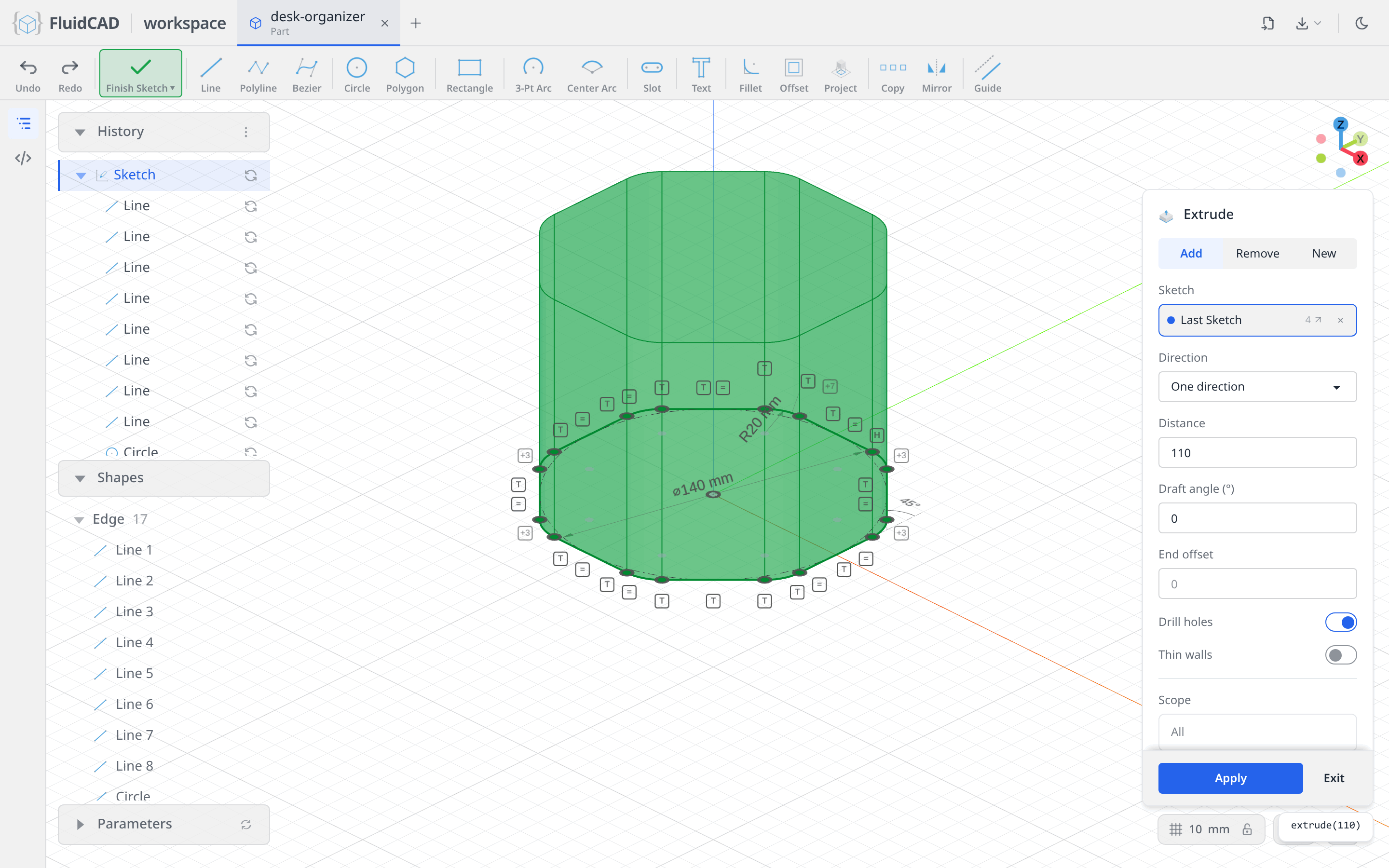Click the +7 constraints badge

(830, 386)
